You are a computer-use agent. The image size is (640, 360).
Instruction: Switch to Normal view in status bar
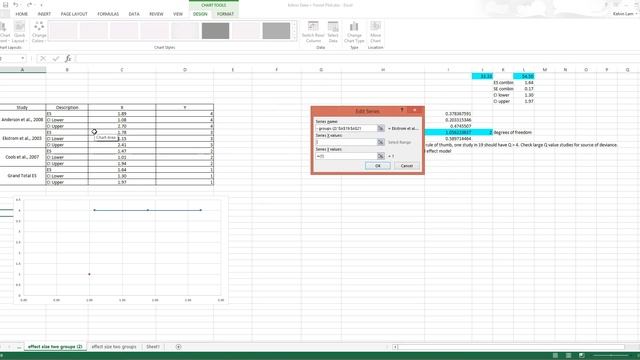pos(555,356)
